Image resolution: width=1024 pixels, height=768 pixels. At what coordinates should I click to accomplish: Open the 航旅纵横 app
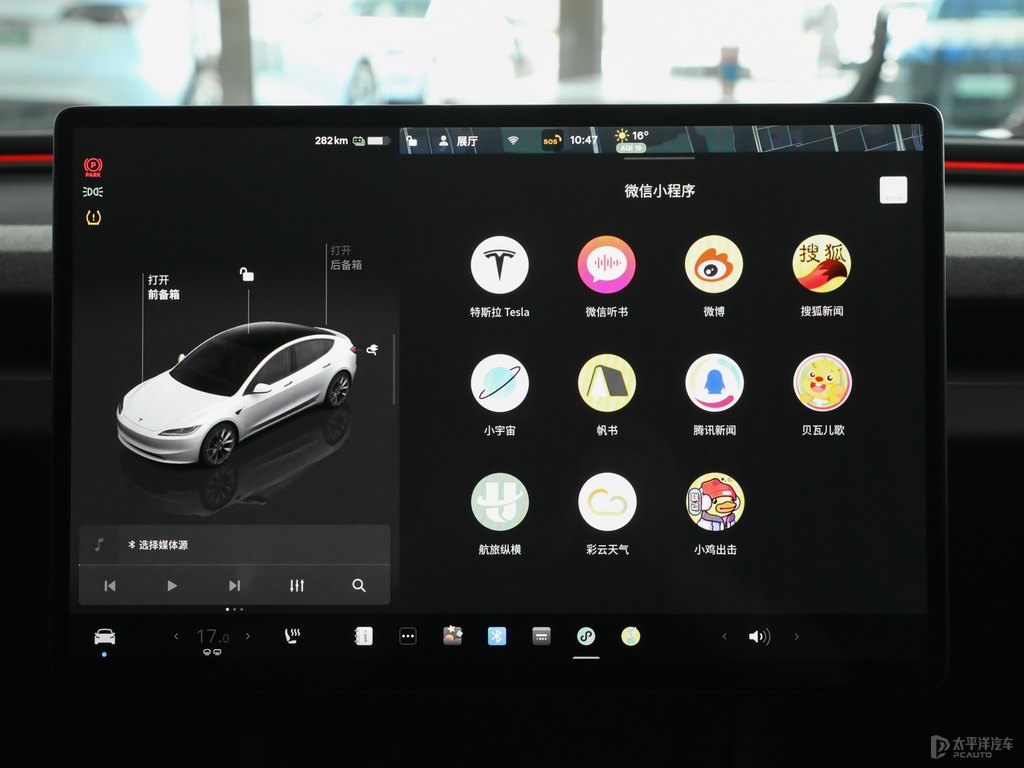point(500,502)
